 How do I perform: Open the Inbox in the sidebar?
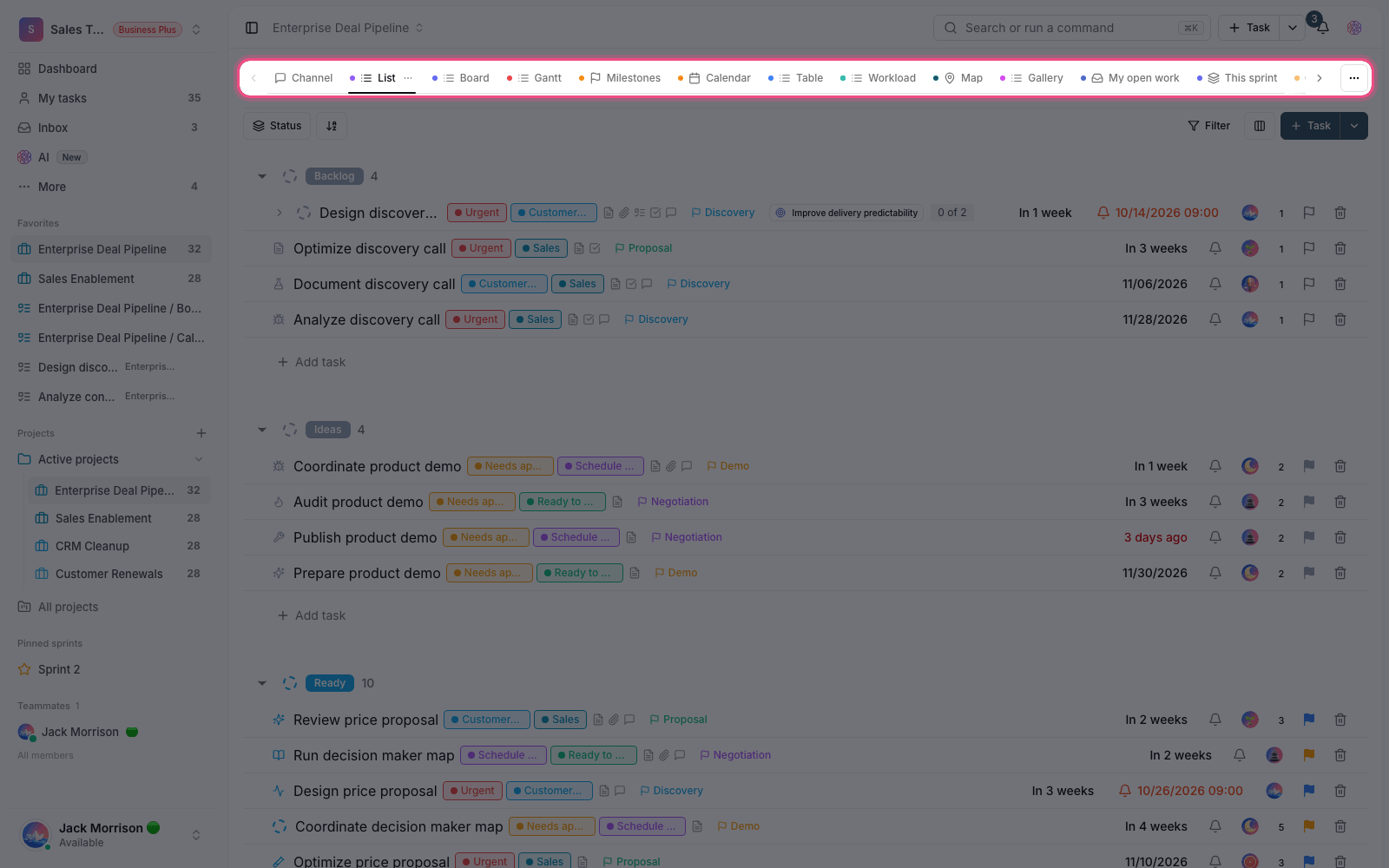pos(111,128)
